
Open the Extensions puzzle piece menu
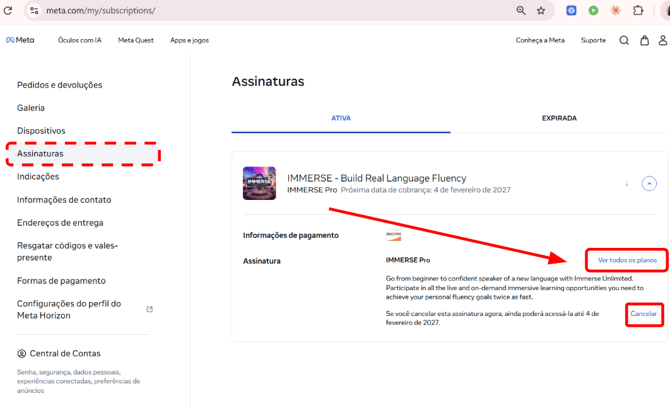[x=638, y=10]
